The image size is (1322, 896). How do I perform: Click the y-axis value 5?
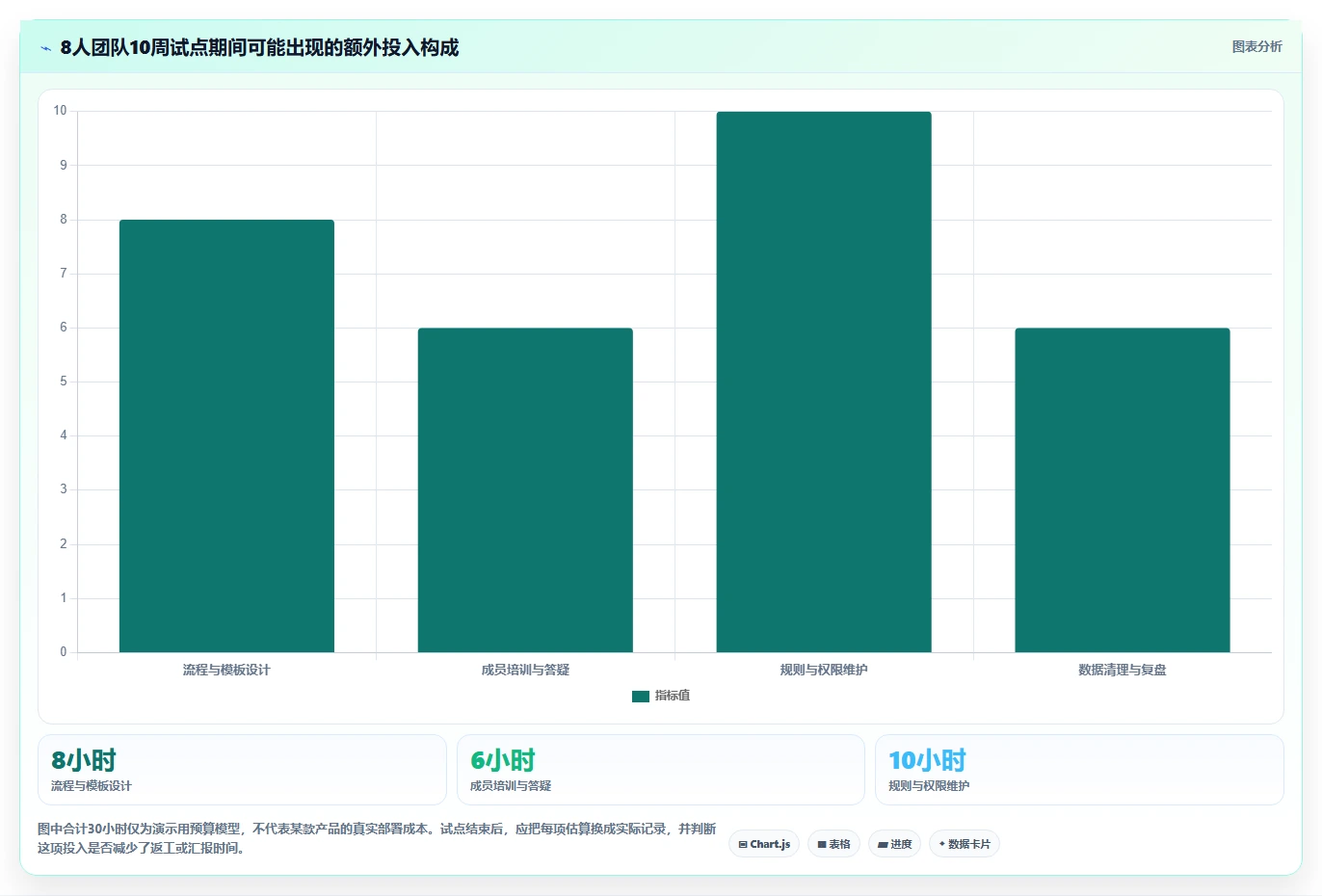64,382
